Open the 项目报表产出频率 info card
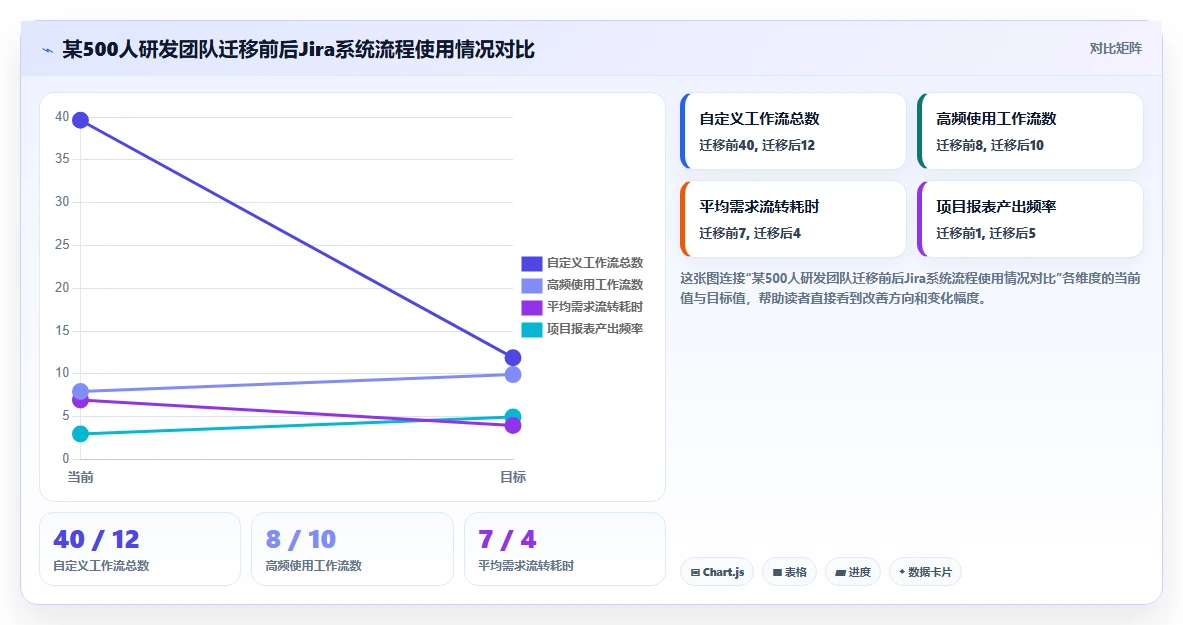 1030,219
